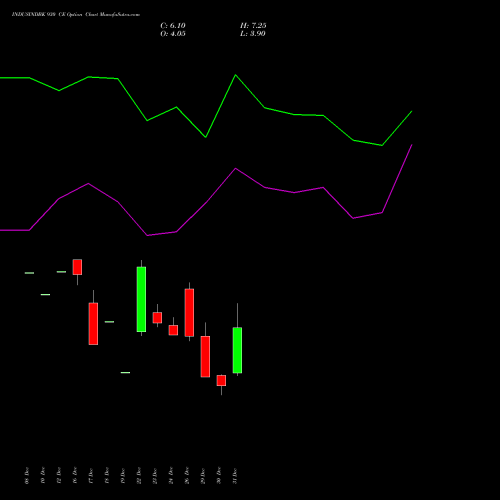Click the flat green dash for 08 Dec
Viewport: 500px width, 500px height.
[x=29, y=273]
